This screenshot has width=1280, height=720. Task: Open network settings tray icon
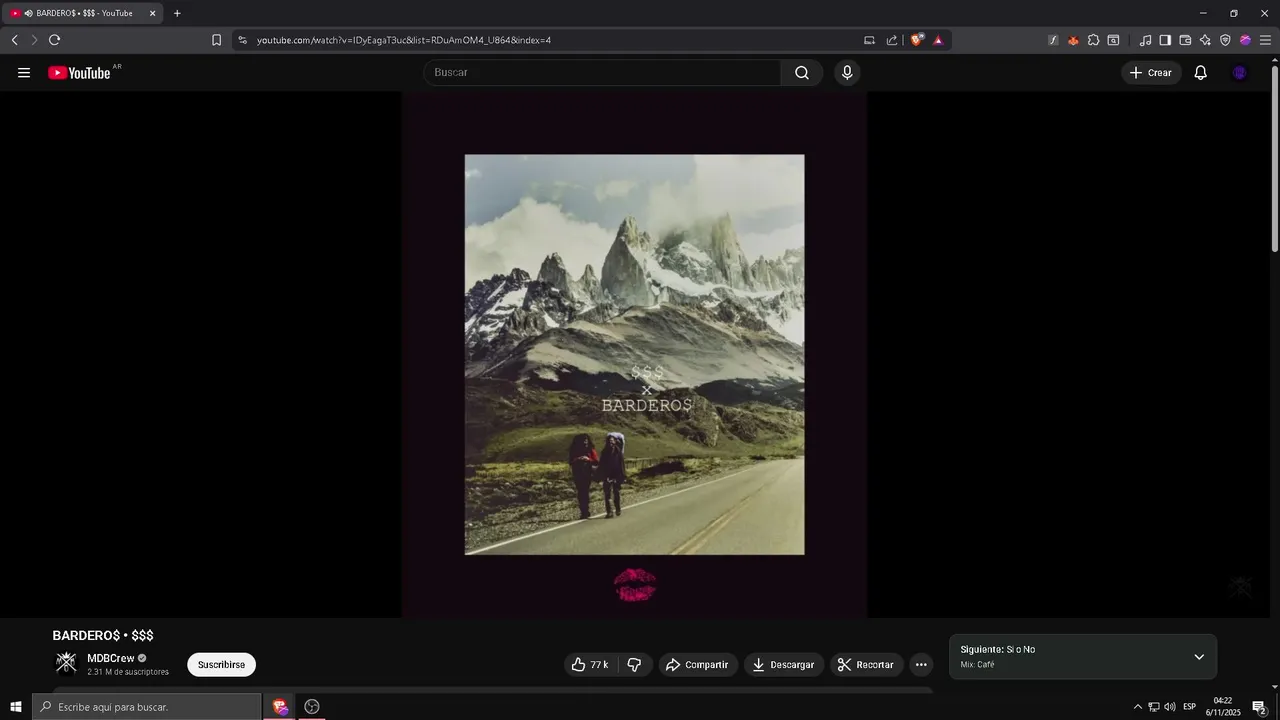tap(1153, 707)
